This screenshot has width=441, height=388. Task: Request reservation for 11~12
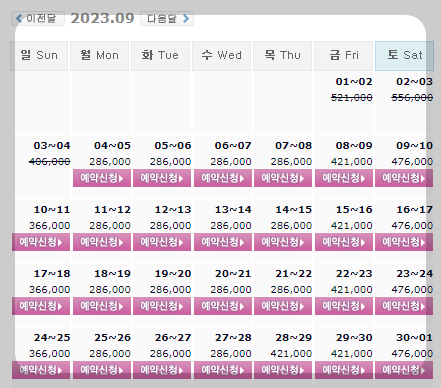tap(102, 242)
